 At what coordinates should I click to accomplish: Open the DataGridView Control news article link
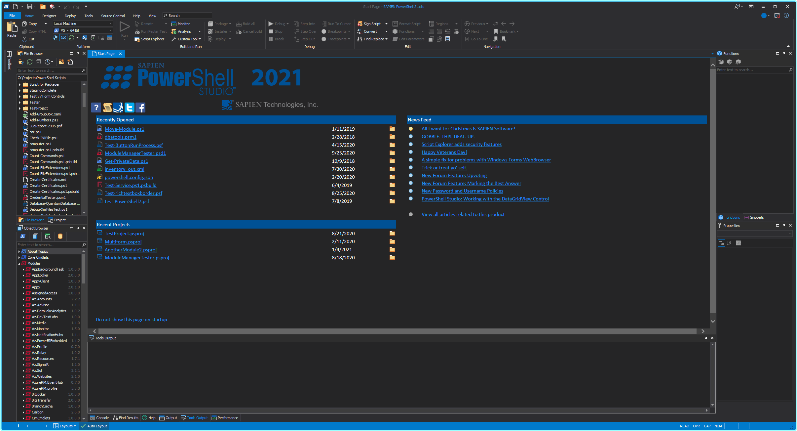(485, 199)
